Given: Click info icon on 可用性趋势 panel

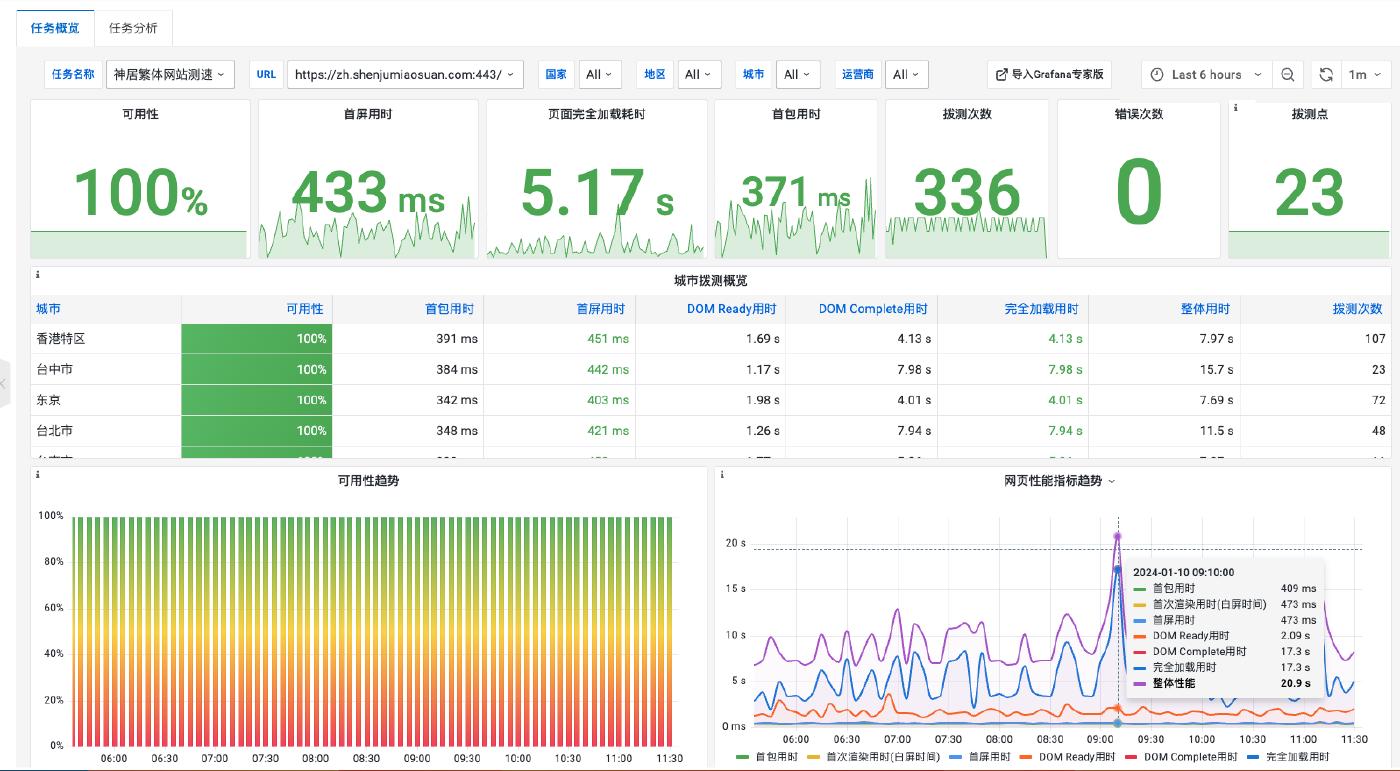Looking at the screenshot, I should 37,474.
